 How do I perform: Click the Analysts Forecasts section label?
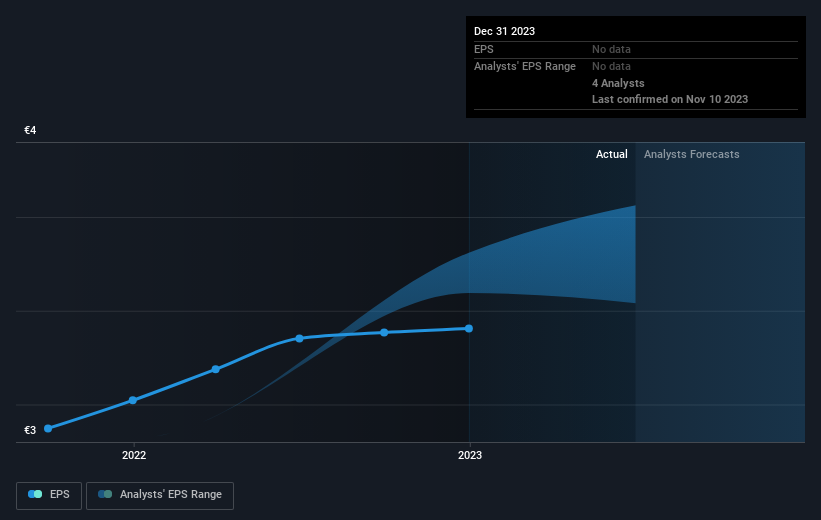point(692,154)
